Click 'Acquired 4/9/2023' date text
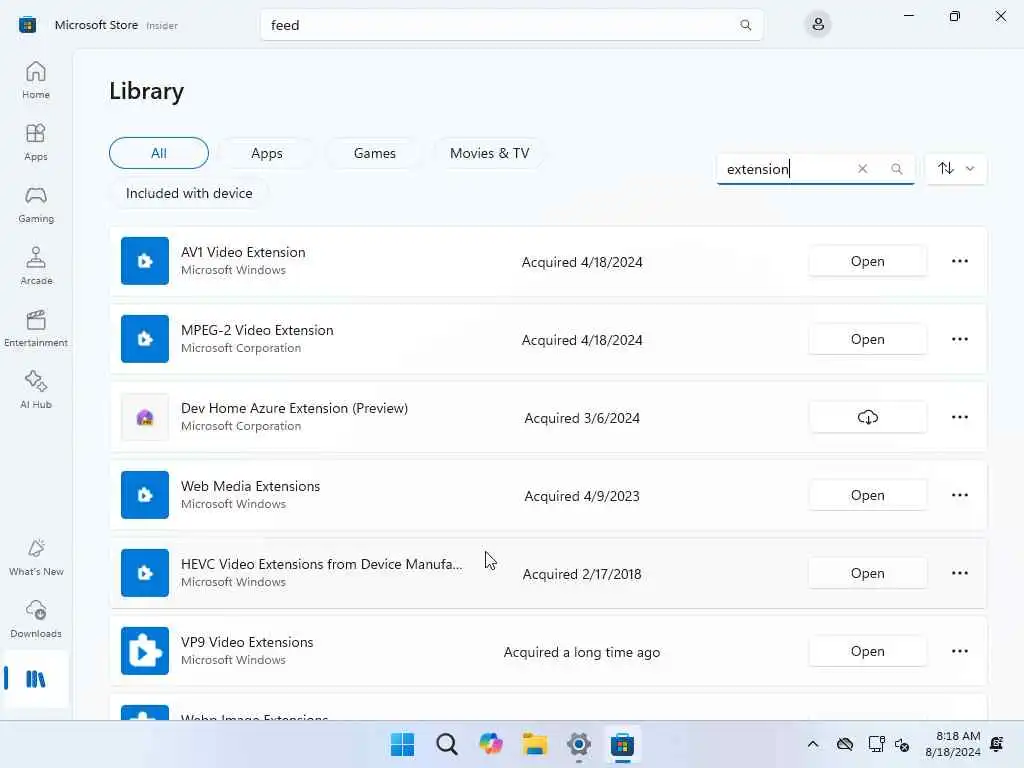This screenshot has width=1024, height=768. click(581, 496)
